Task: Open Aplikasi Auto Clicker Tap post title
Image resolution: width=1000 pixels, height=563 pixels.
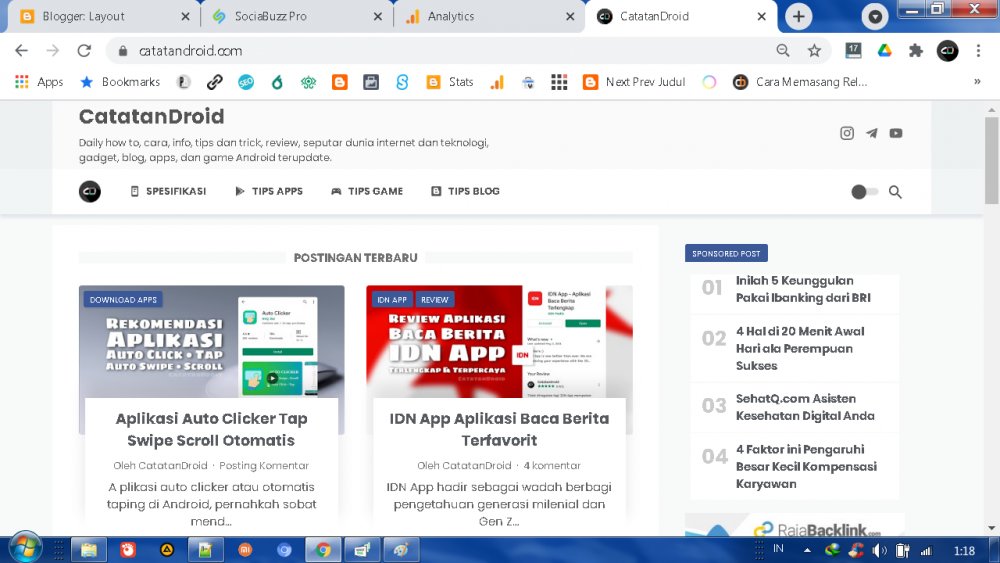Action: tap(211, 429)
